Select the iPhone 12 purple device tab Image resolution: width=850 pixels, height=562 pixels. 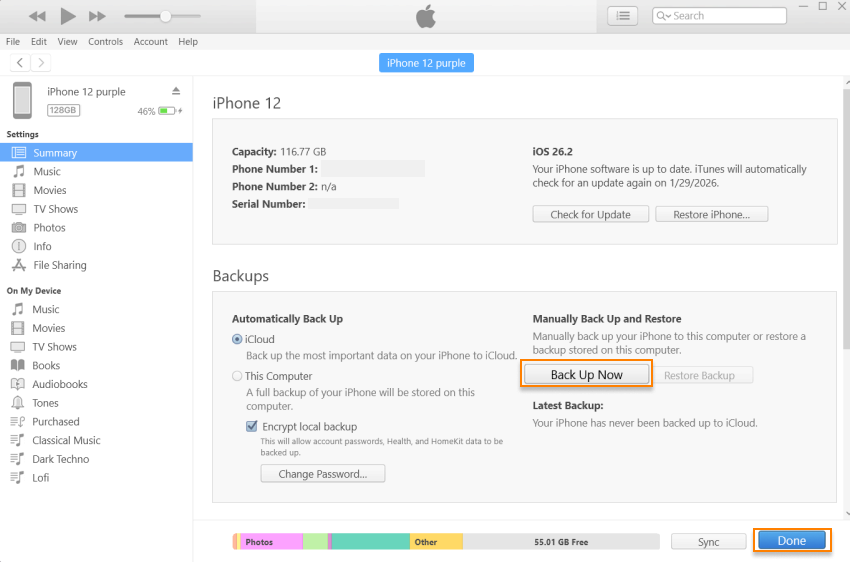point(426,63)
